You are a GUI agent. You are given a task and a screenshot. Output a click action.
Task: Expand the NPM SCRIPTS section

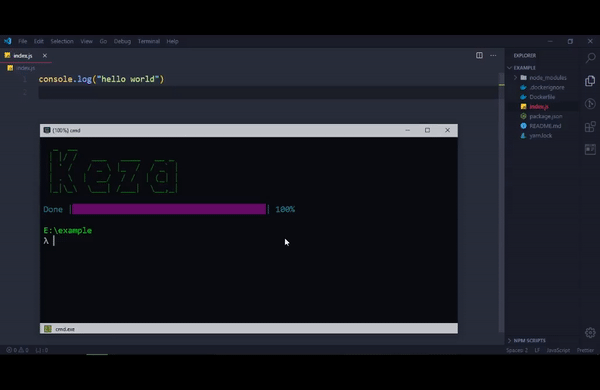point(527,340)
